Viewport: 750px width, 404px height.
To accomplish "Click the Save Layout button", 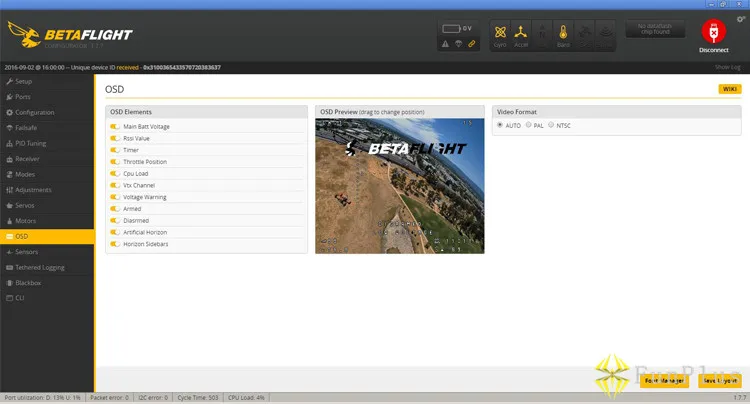I will [719, 381].
